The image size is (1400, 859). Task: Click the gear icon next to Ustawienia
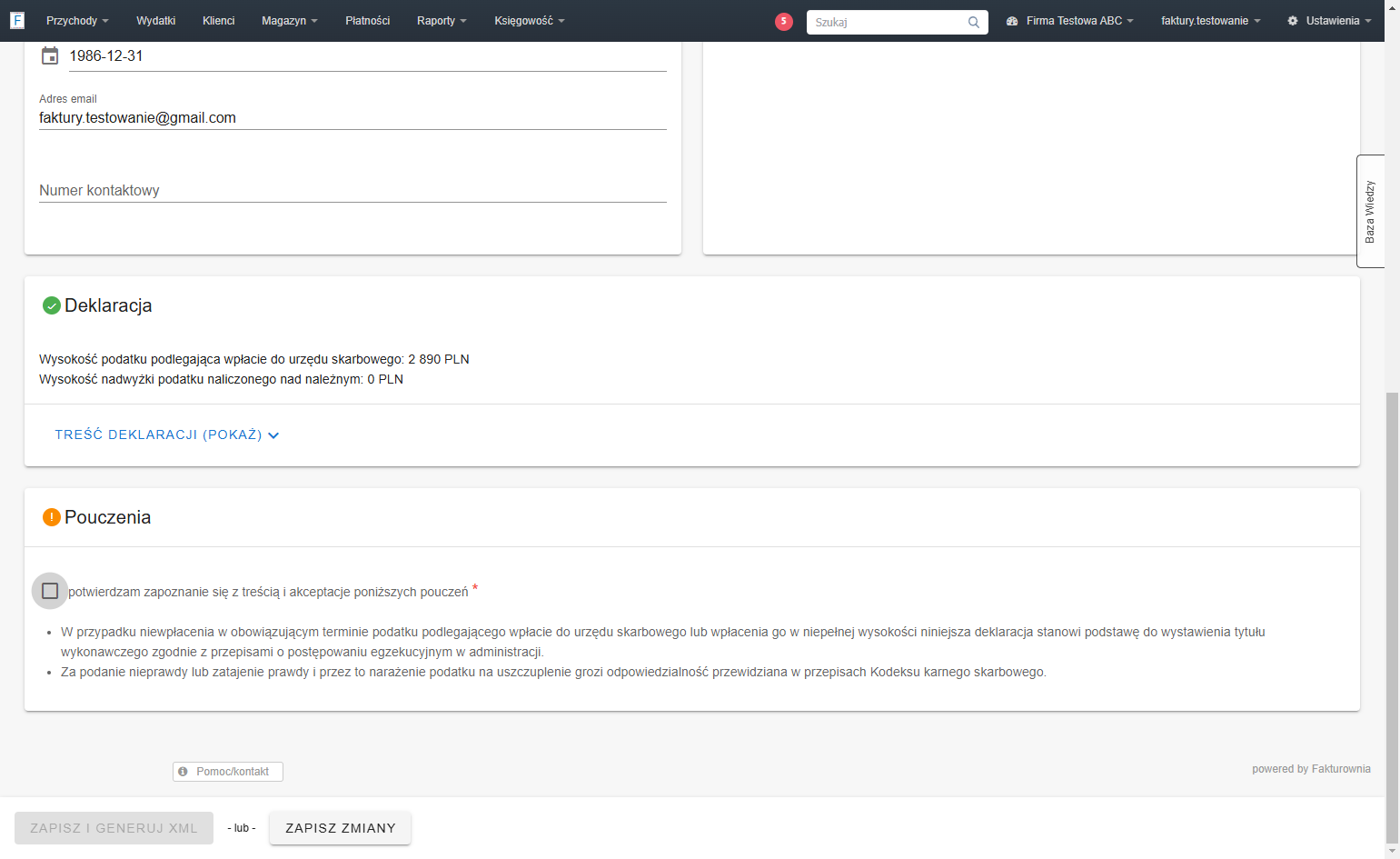click(1293, 21)
